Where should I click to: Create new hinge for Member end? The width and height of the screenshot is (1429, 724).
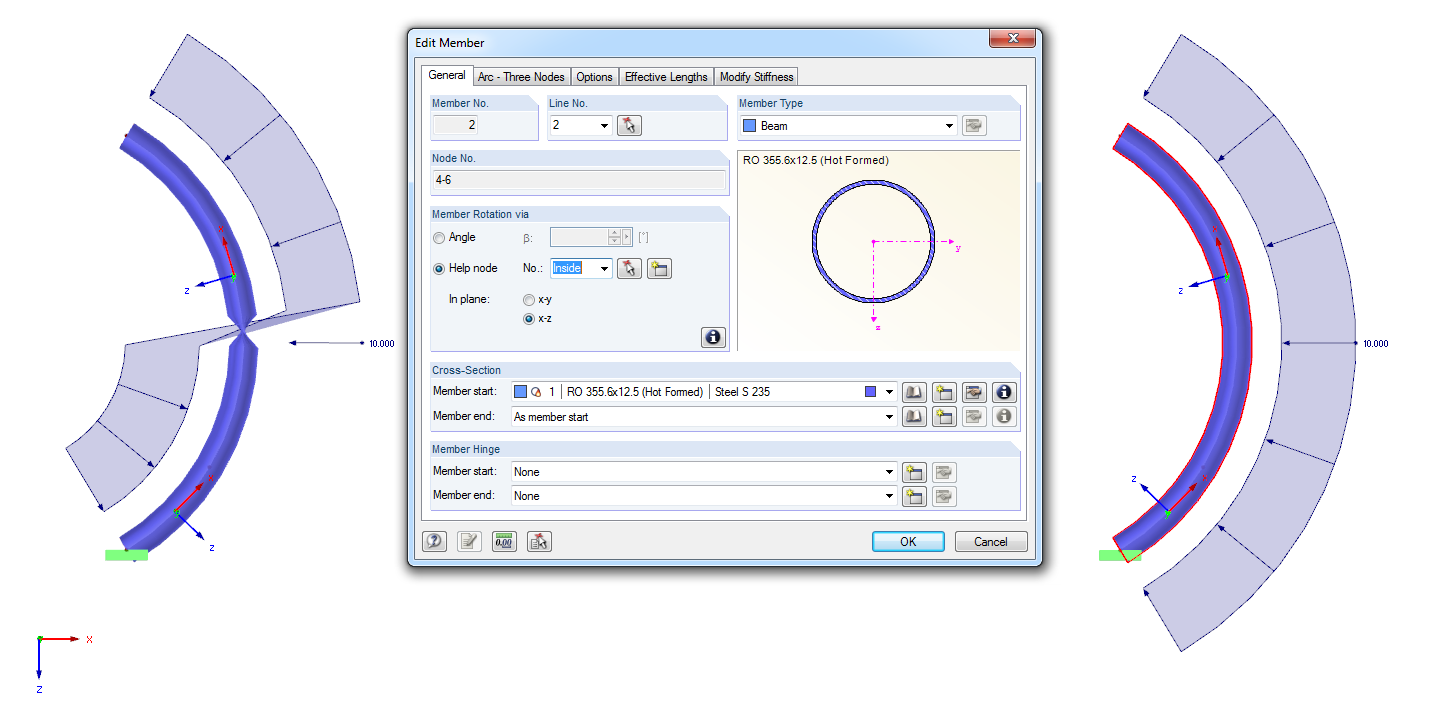(x=914, y=496)
